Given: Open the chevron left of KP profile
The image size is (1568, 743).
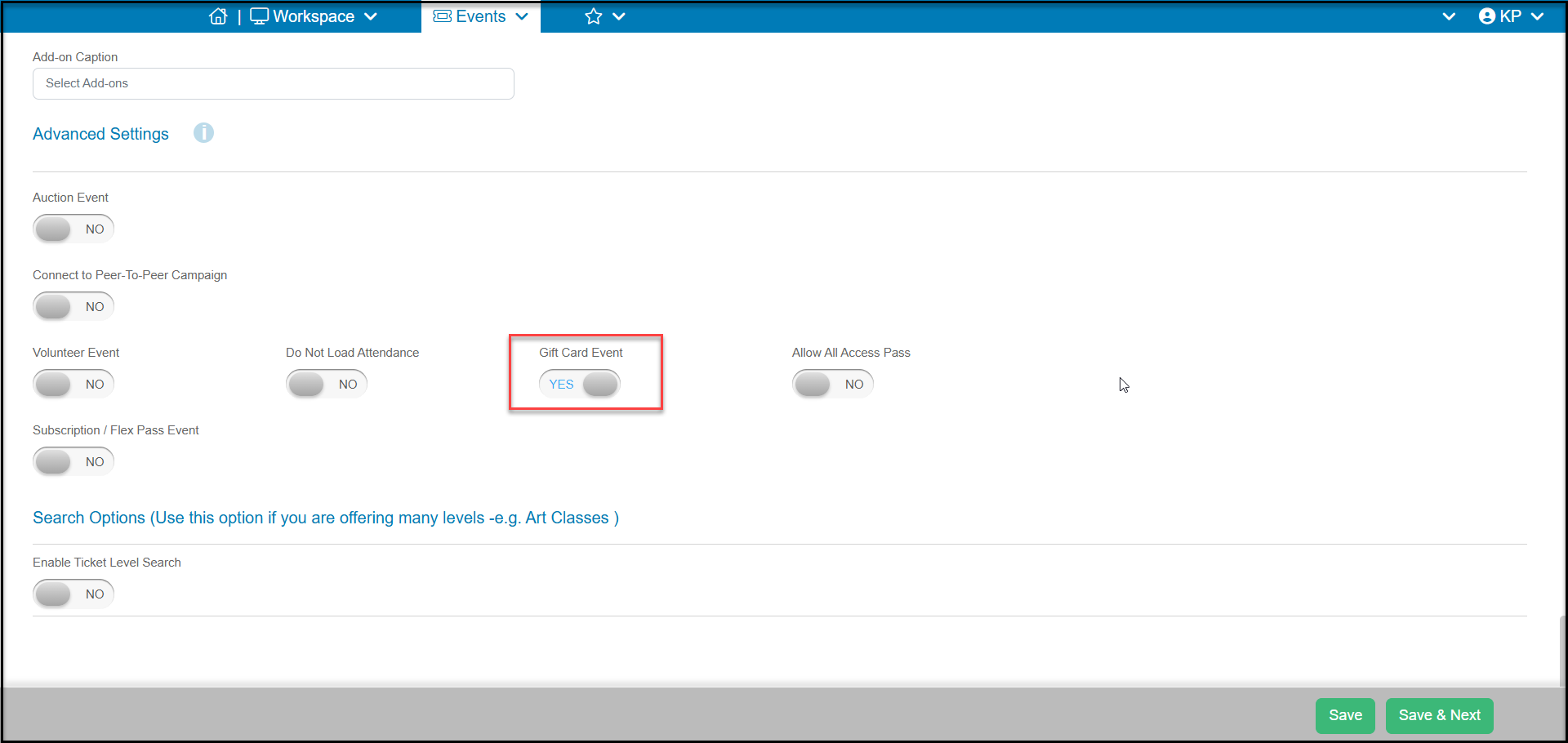Looking at the screenshot, I should coord(1449,16).
